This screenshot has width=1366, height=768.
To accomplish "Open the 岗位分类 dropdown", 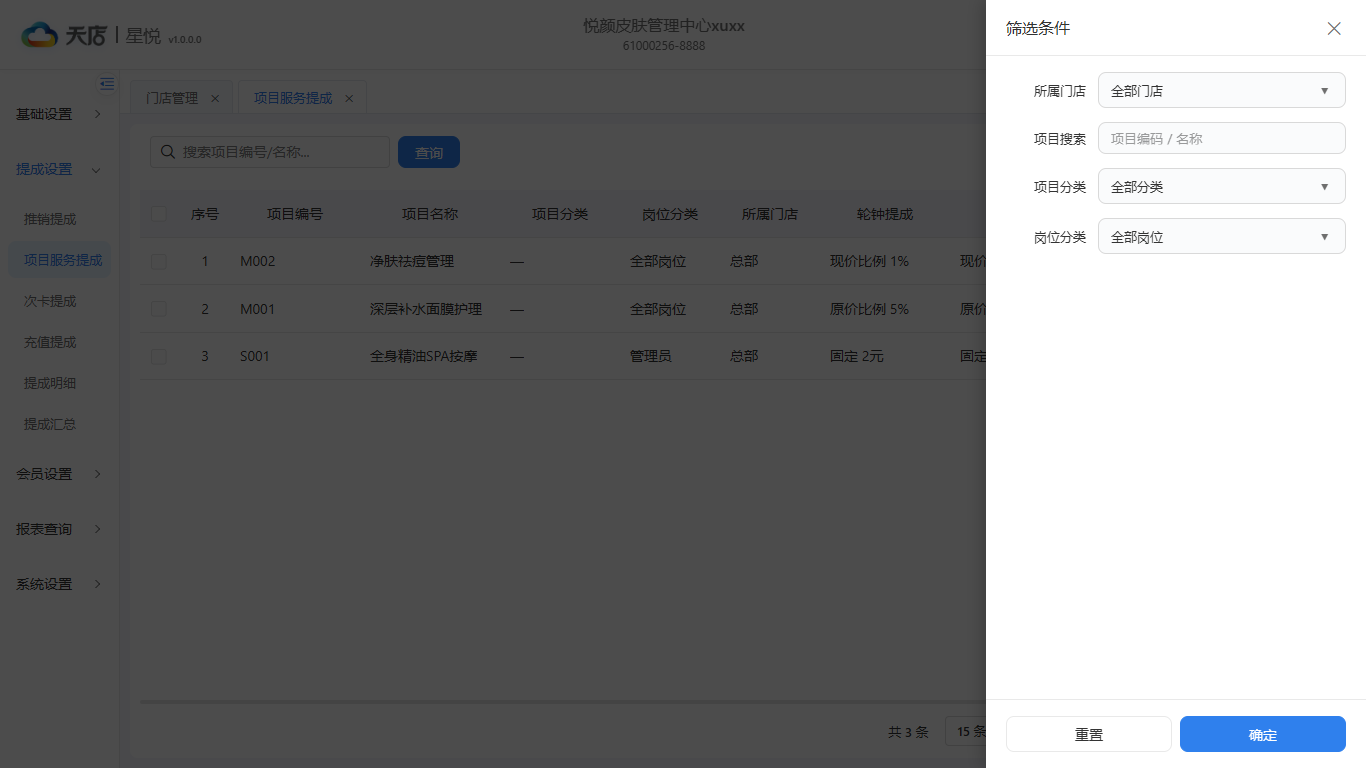I will click(x=1222, y=237).
